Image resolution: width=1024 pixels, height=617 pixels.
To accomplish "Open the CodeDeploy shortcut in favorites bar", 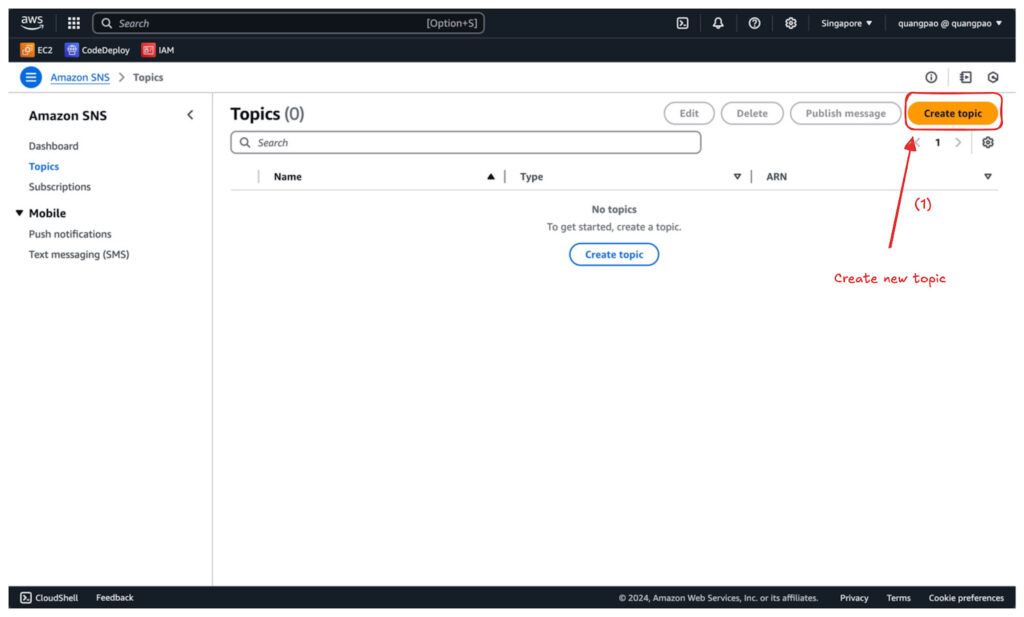I will [x=97, y=50].
